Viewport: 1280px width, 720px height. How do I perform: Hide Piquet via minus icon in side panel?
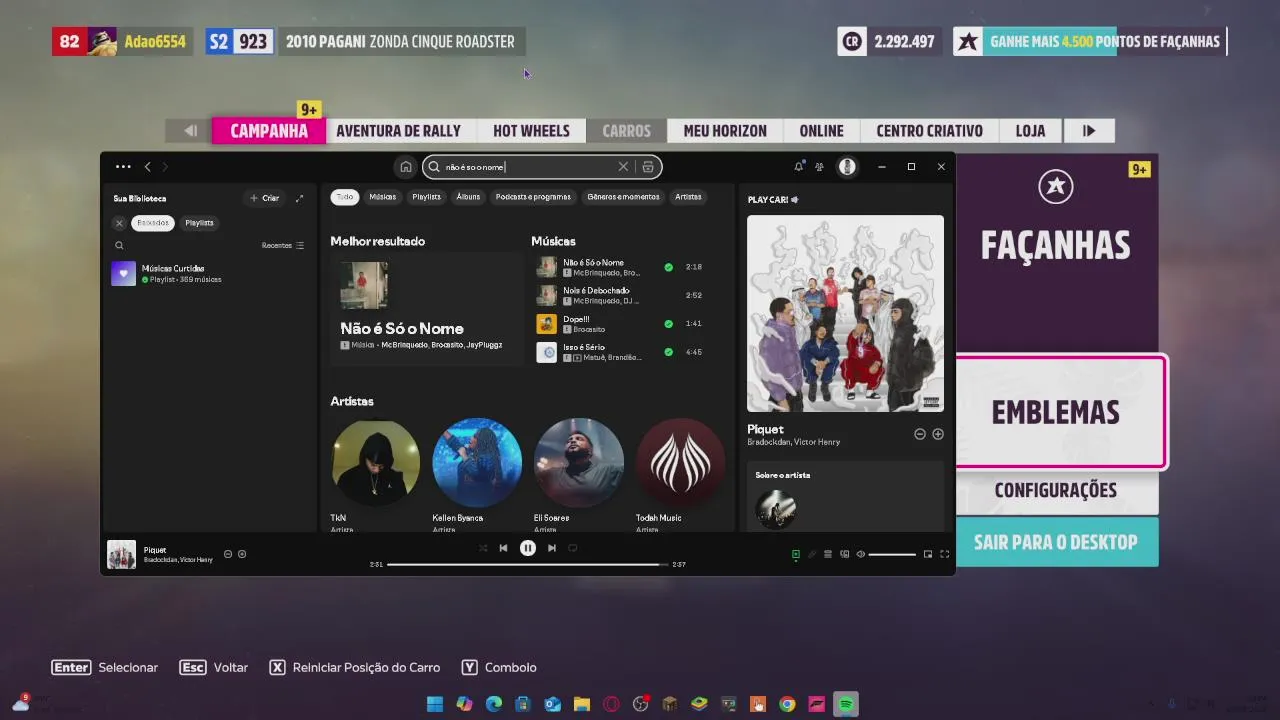click(x=920, y=434)
